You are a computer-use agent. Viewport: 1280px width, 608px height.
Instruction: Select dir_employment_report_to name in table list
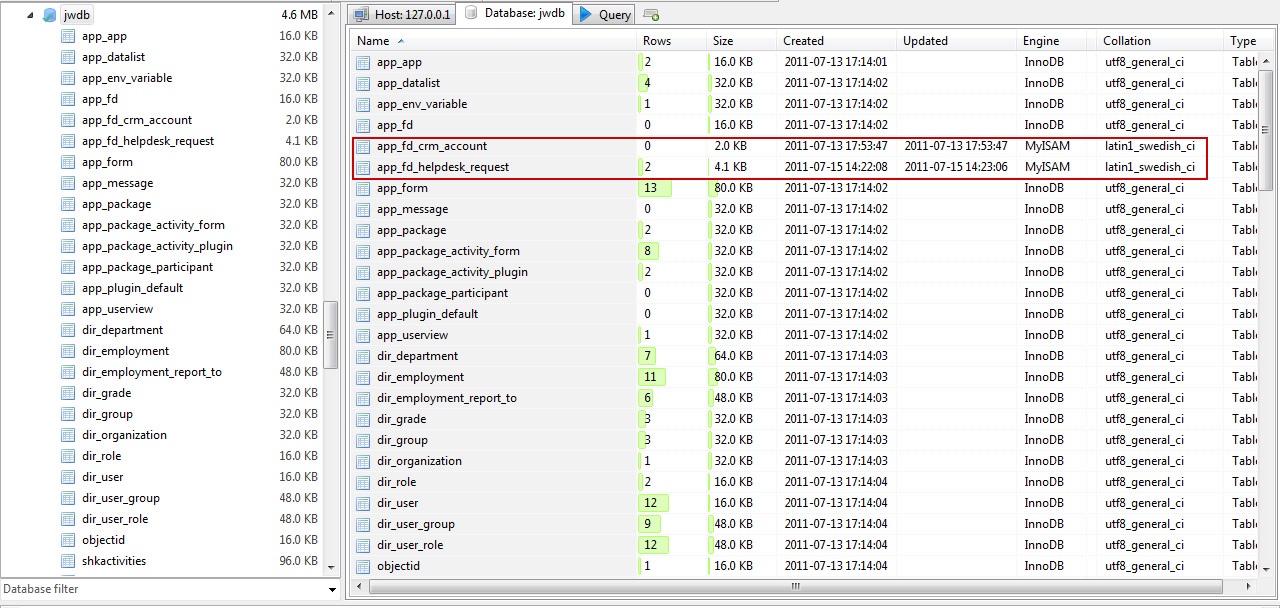447,398
